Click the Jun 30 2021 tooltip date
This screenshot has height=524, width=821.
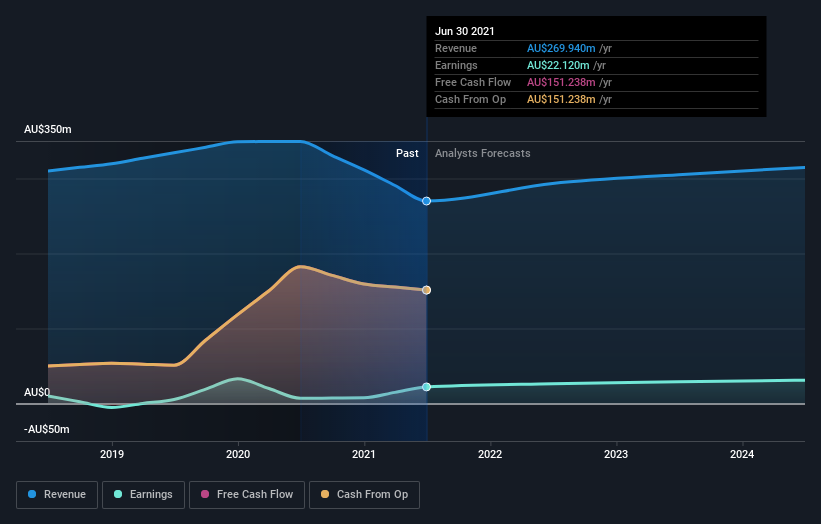pos(465,31)
